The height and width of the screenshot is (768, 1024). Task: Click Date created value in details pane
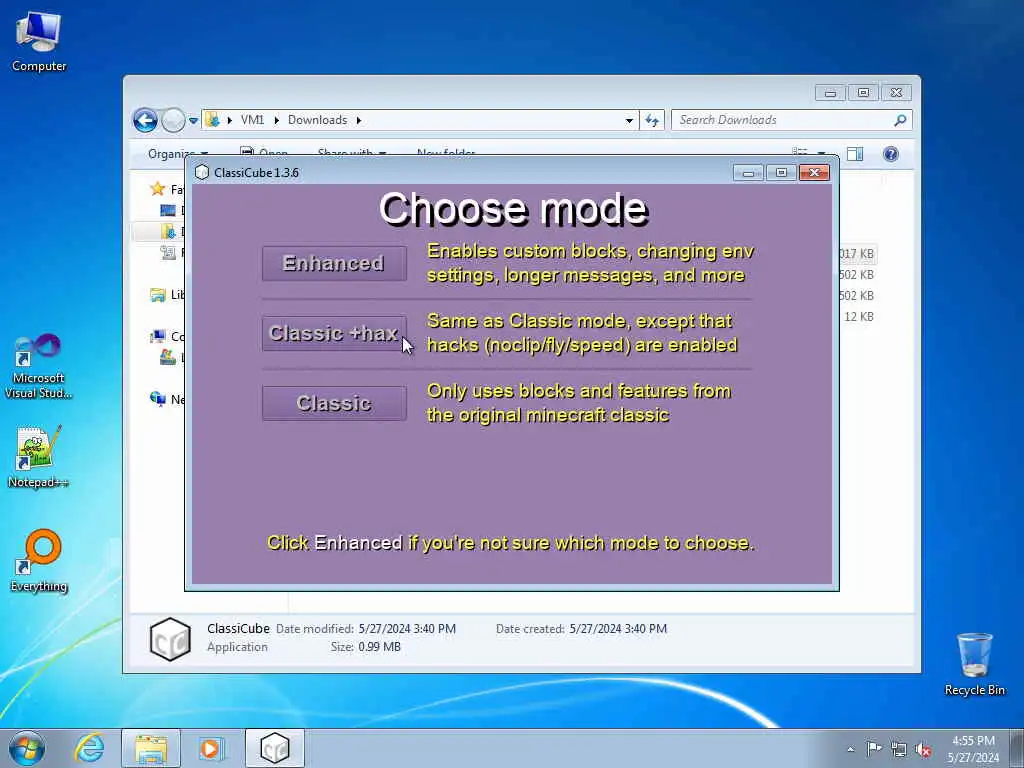click(x=618, y=629)
